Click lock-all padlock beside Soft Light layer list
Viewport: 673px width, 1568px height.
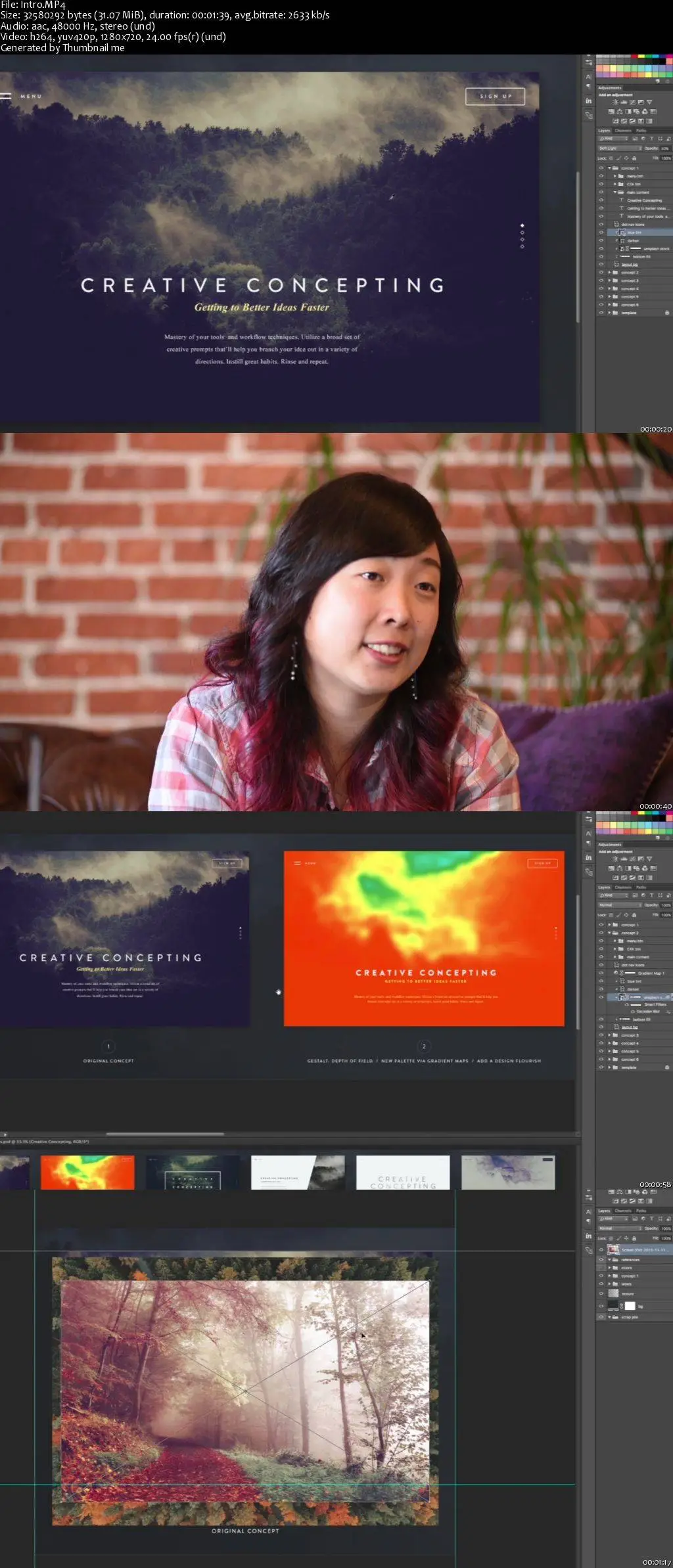pyautogui.click(x=634, y=158)
